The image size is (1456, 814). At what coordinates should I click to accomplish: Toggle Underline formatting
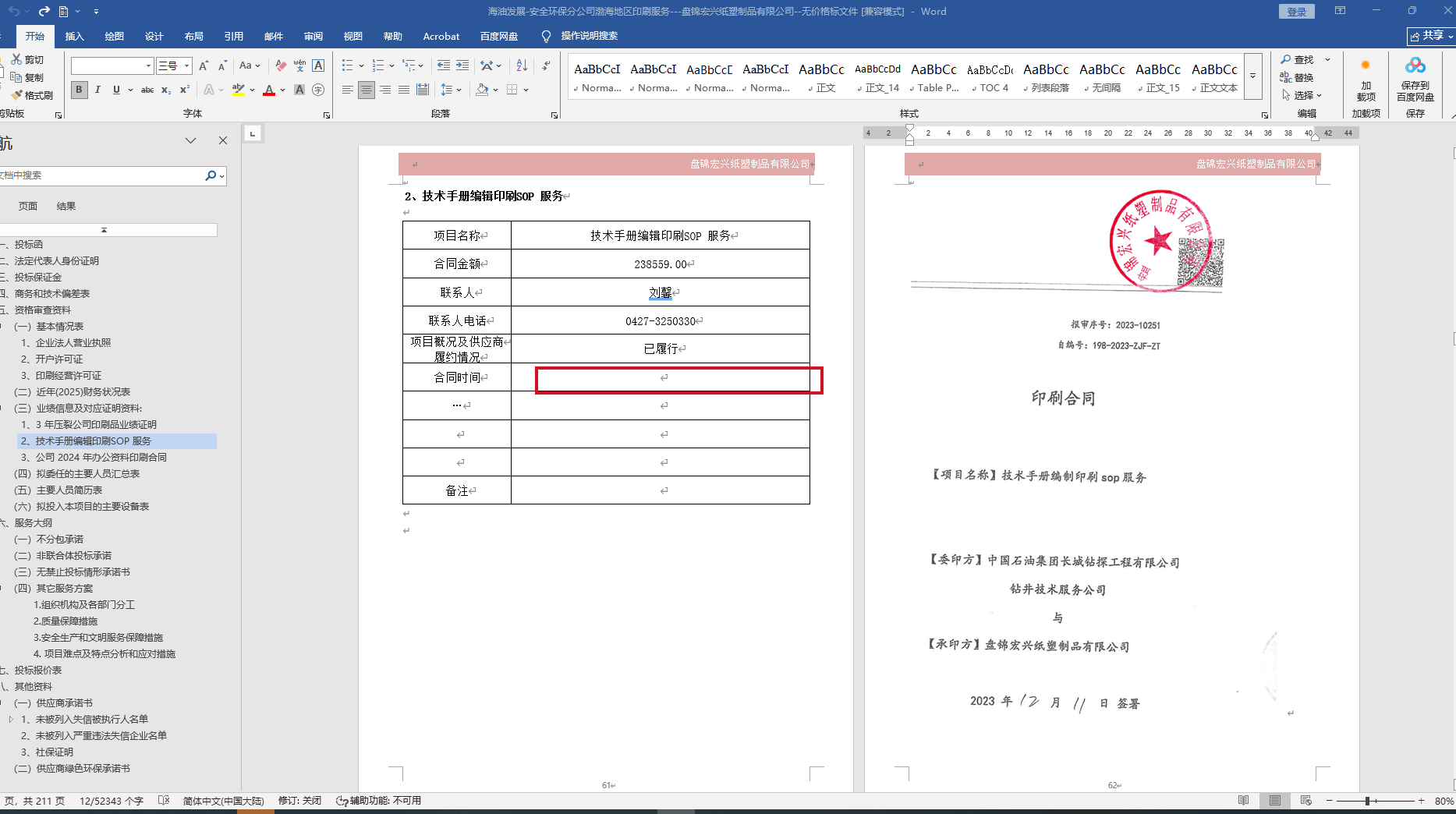pyautogui.click(x=116, y=90)
